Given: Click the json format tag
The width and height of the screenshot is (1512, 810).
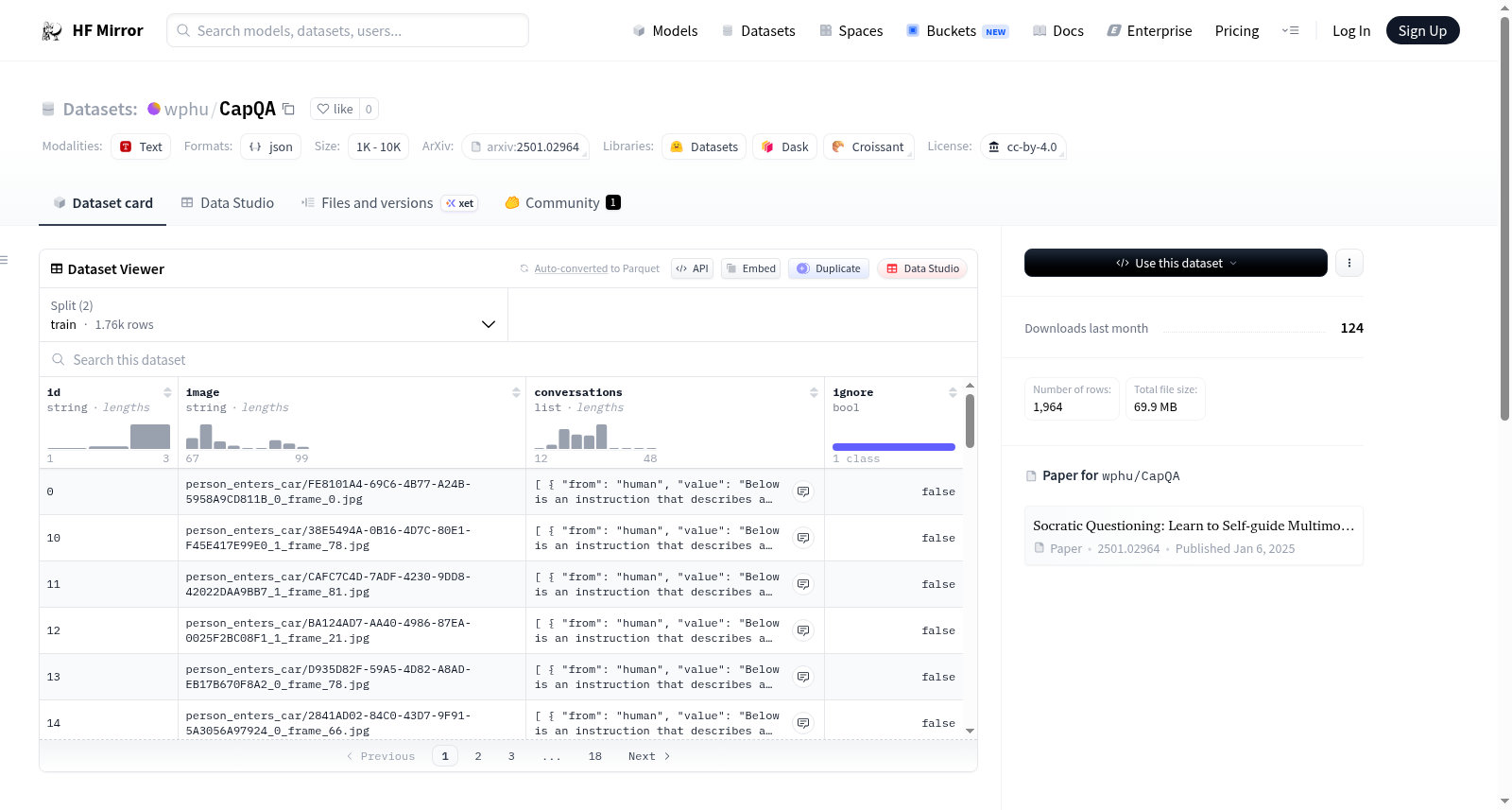Looking at the screenshot, I should pos(271,147).
